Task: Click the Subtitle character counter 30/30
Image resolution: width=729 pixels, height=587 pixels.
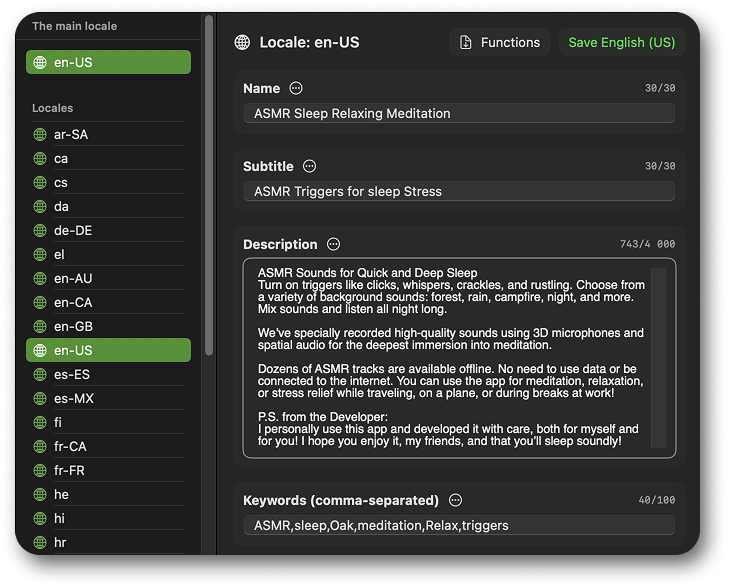Action: tap(660, 166)
